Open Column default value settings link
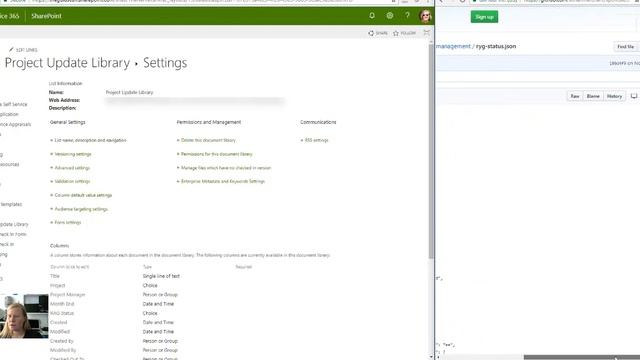640x360 pixels. [x=83, y=195]
